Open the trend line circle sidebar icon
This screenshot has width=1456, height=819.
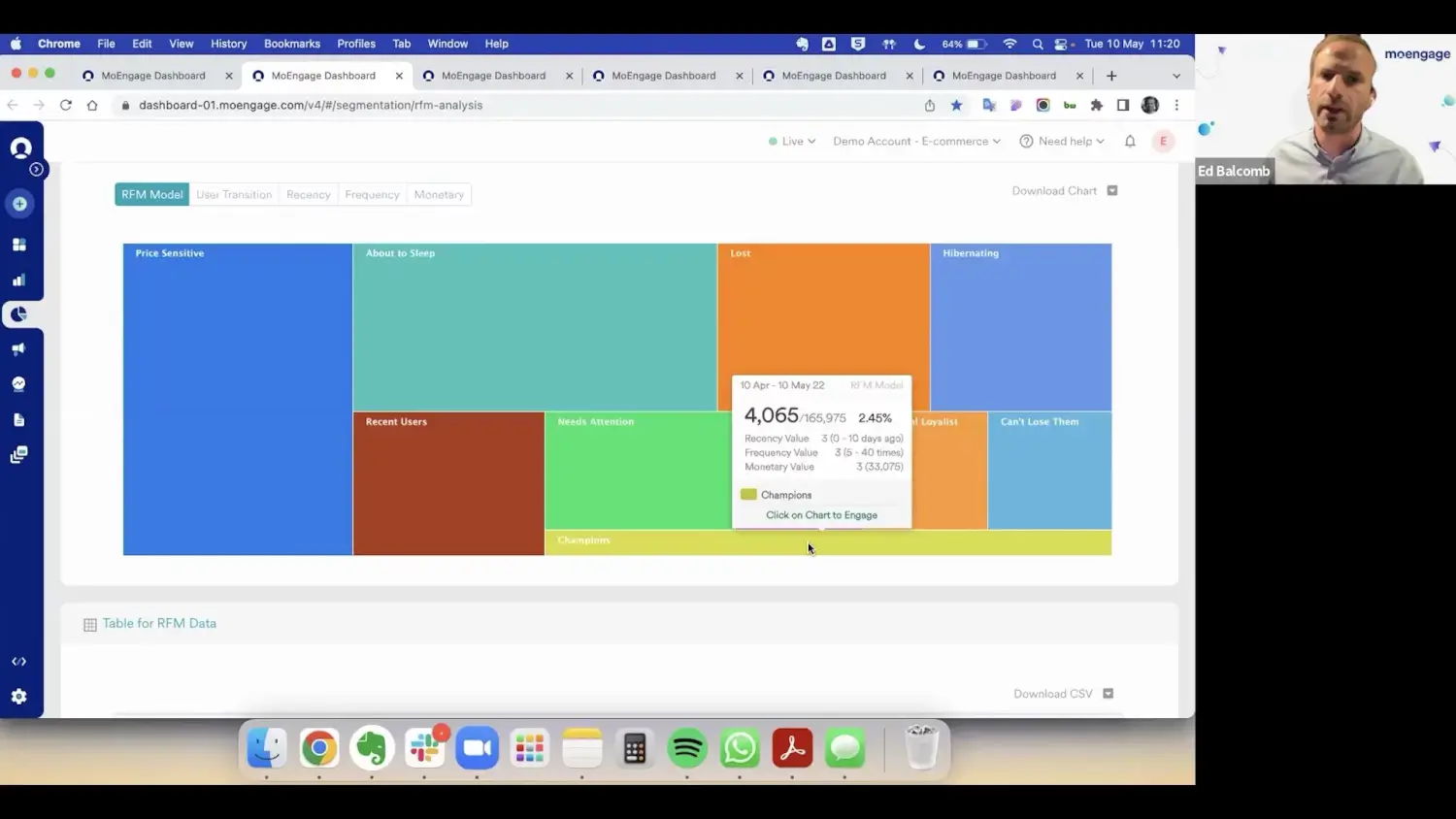tap(18, 384)
